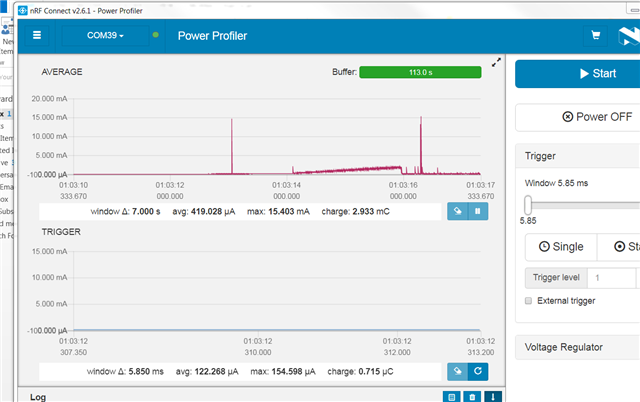Open the COM39 device dropdown
This screenshot has height=402, width=640.
click(x=105, y=36)
